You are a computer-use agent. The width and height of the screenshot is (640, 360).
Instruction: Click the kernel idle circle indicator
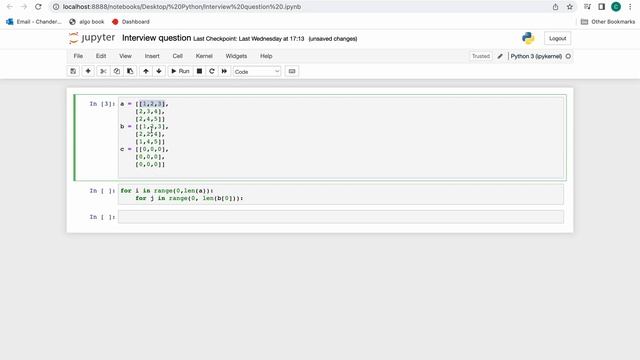tap(568, 56)
